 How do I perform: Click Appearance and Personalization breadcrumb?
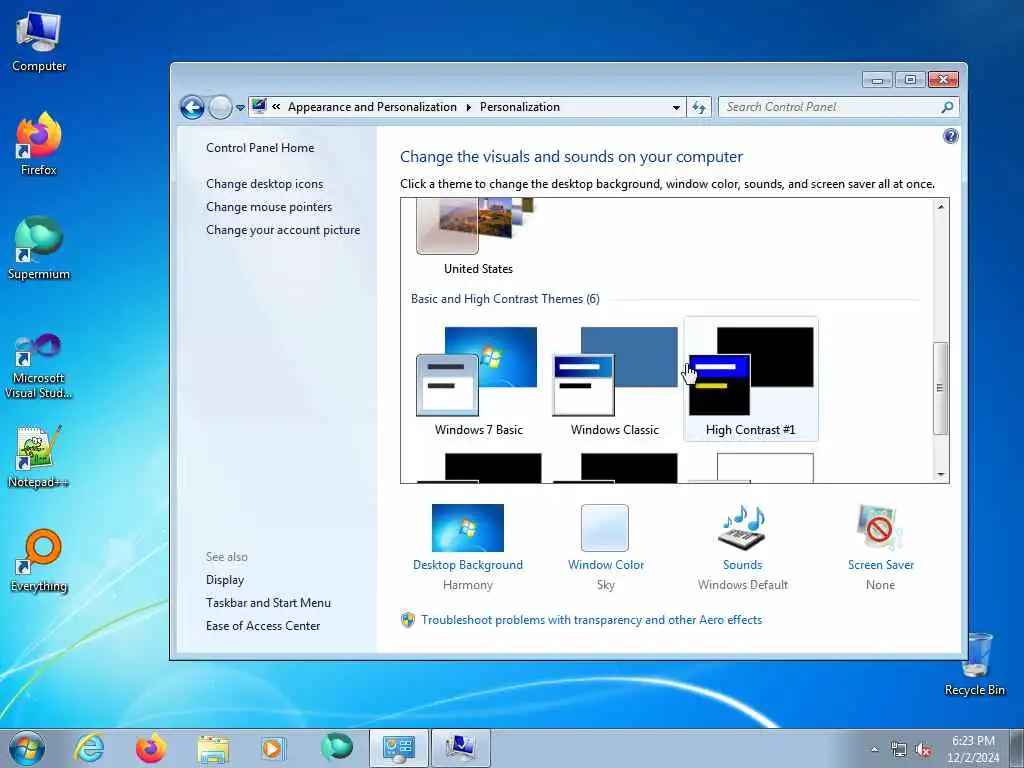(372, 107)
